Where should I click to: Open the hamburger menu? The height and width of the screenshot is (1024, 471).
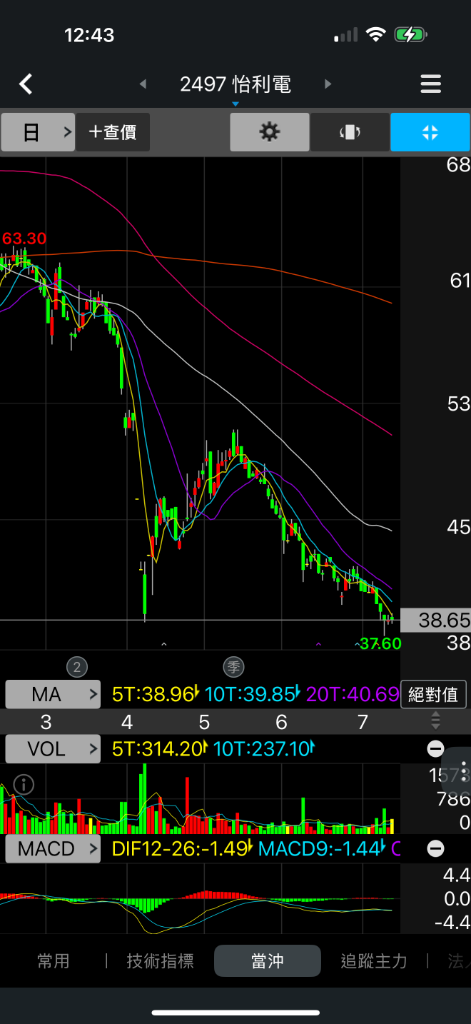(430, 84)
